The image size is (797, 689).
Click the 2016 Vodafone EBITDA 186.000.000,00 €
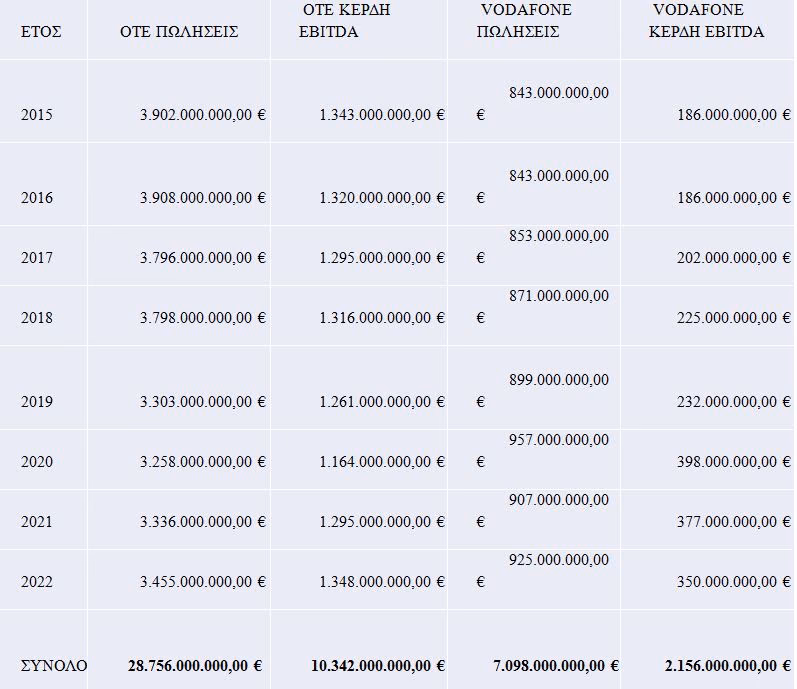(734, 198)
